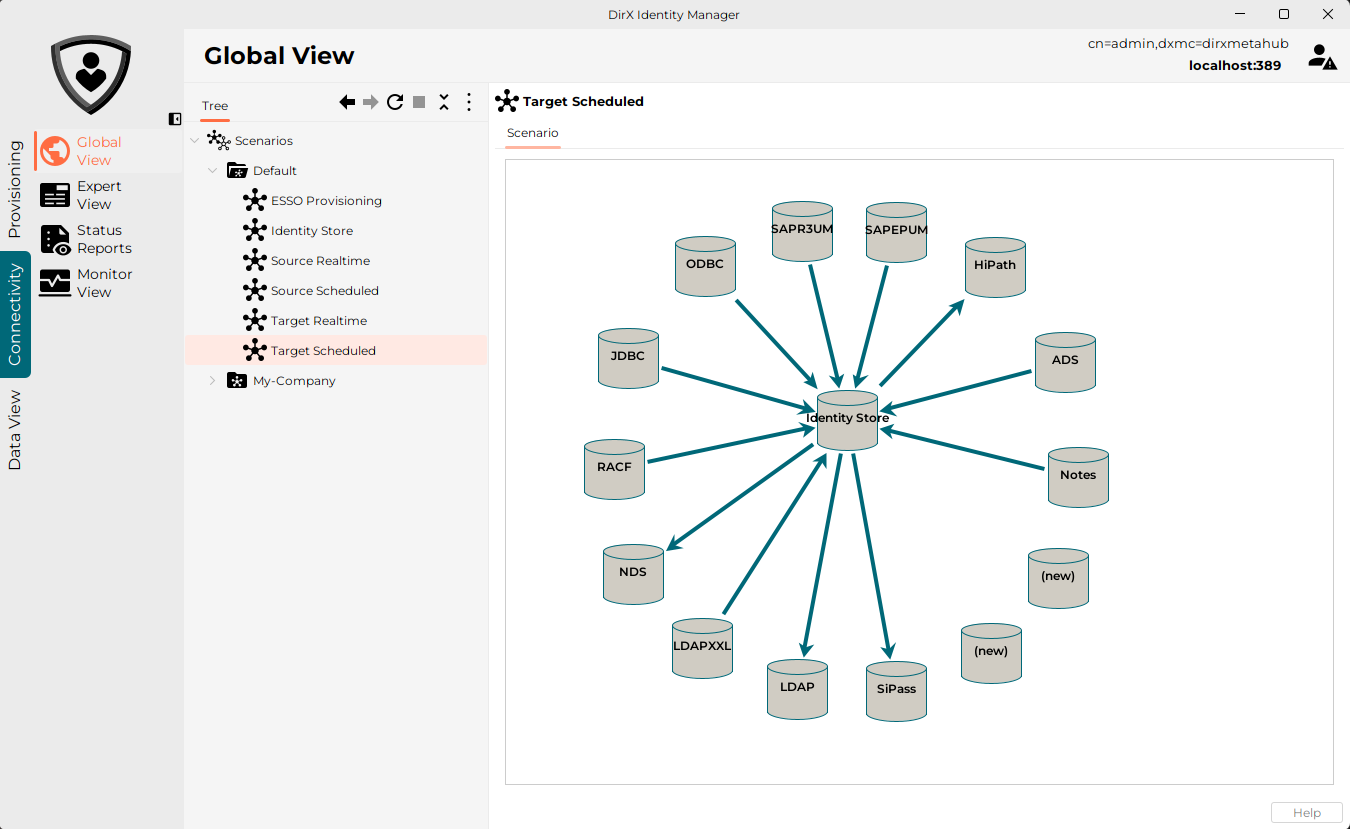Switch to the Connectivity side tab
Image resolution: width=1350 pixels, height=829 pixels.
[15, 314]
